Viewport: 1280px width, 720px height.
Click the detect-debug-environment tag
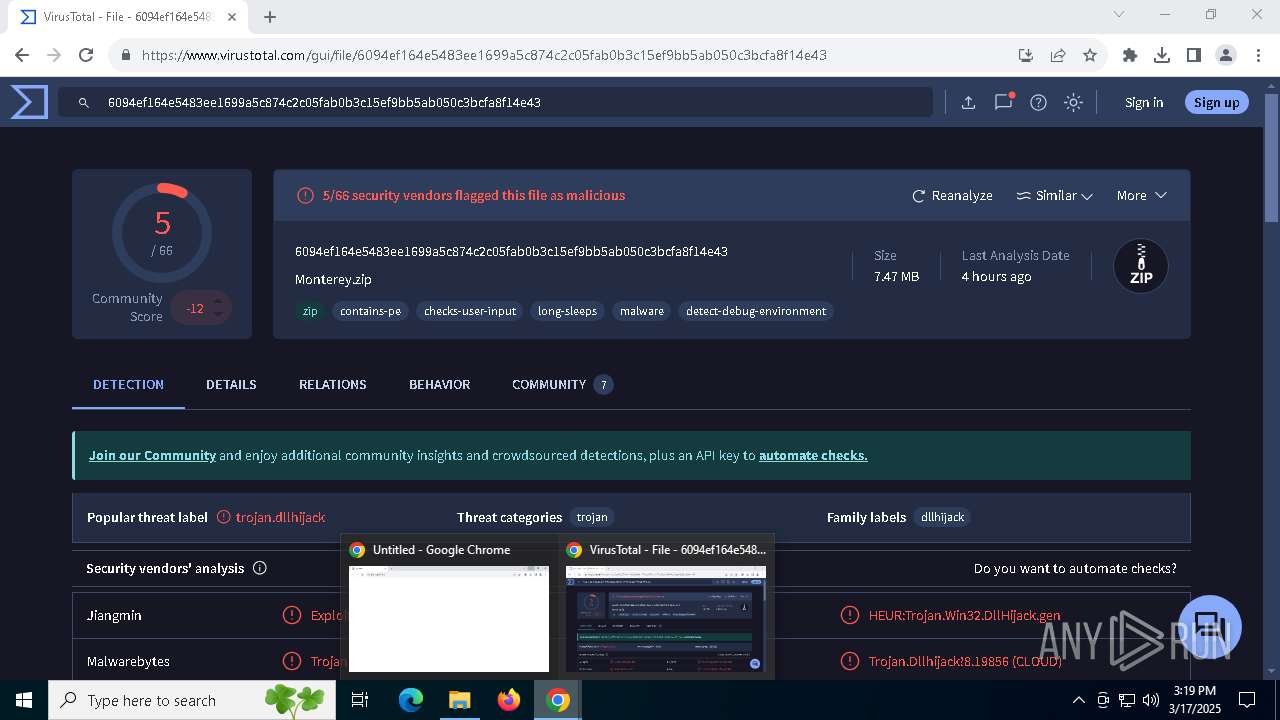click(756, 311)
